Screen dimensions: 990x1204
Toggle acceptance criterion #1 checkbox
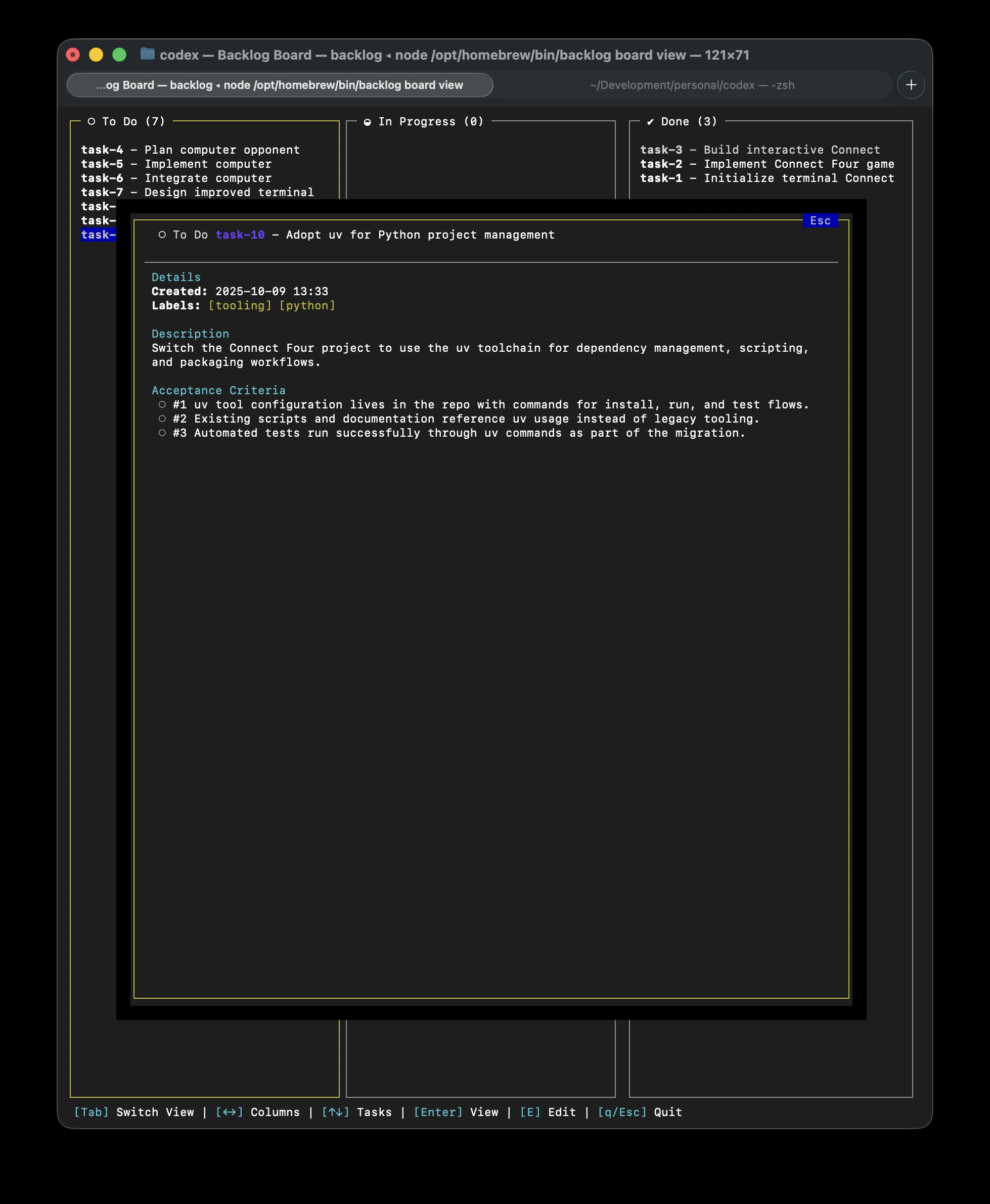pyautogui.click(x=162, y=405)
